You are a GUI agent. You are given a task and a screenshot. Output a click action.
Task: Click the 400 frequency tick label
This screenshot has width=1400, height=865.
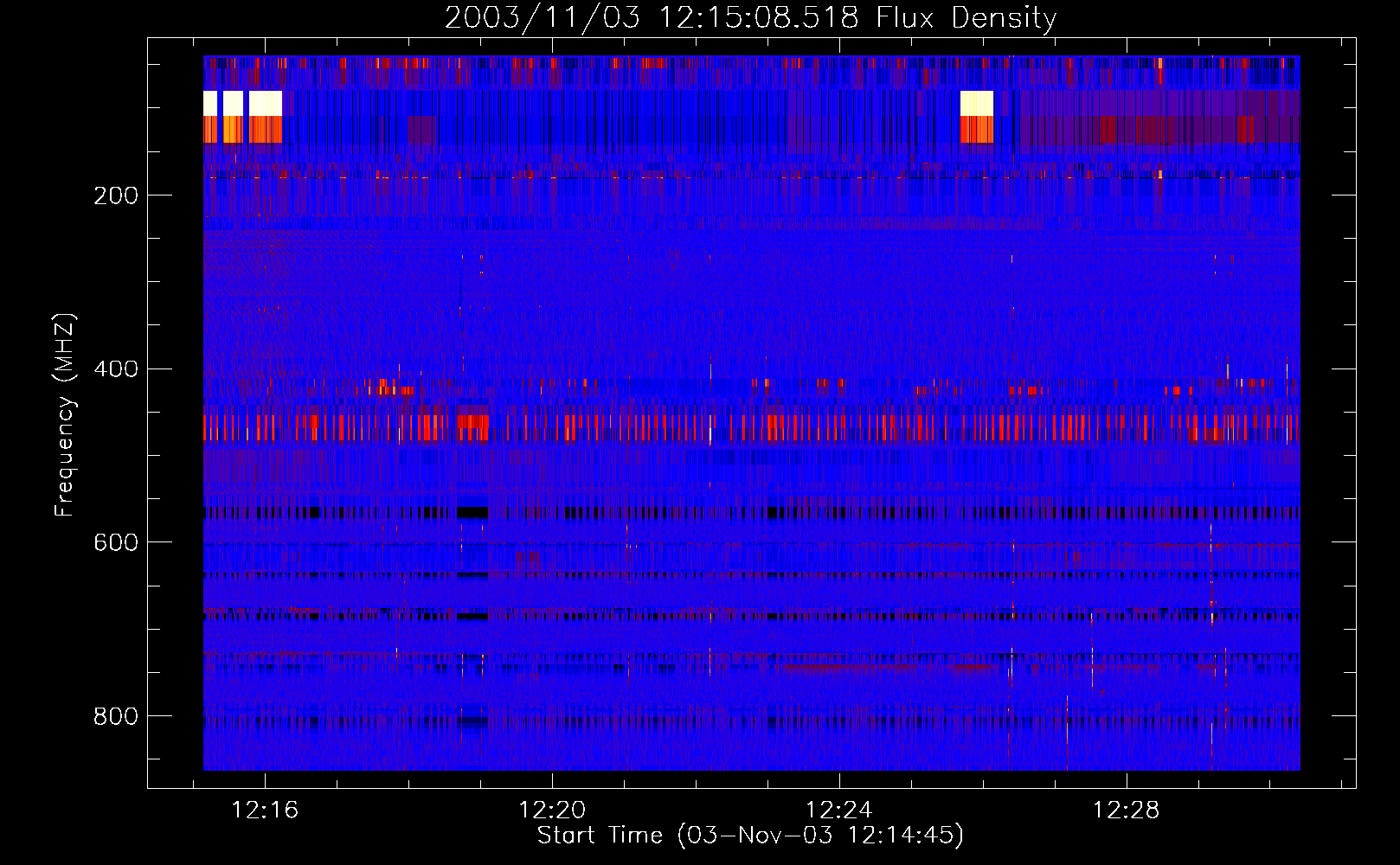tap(116, 369)
